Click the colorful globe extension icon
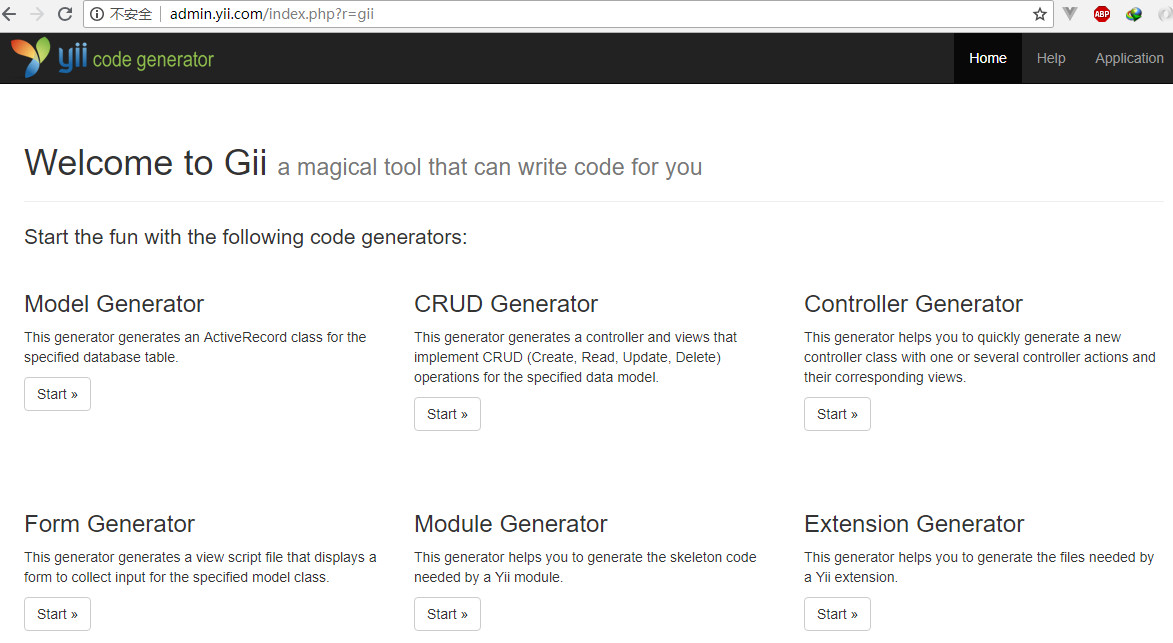This screenshot has width=1173, height=643. 1134,14
